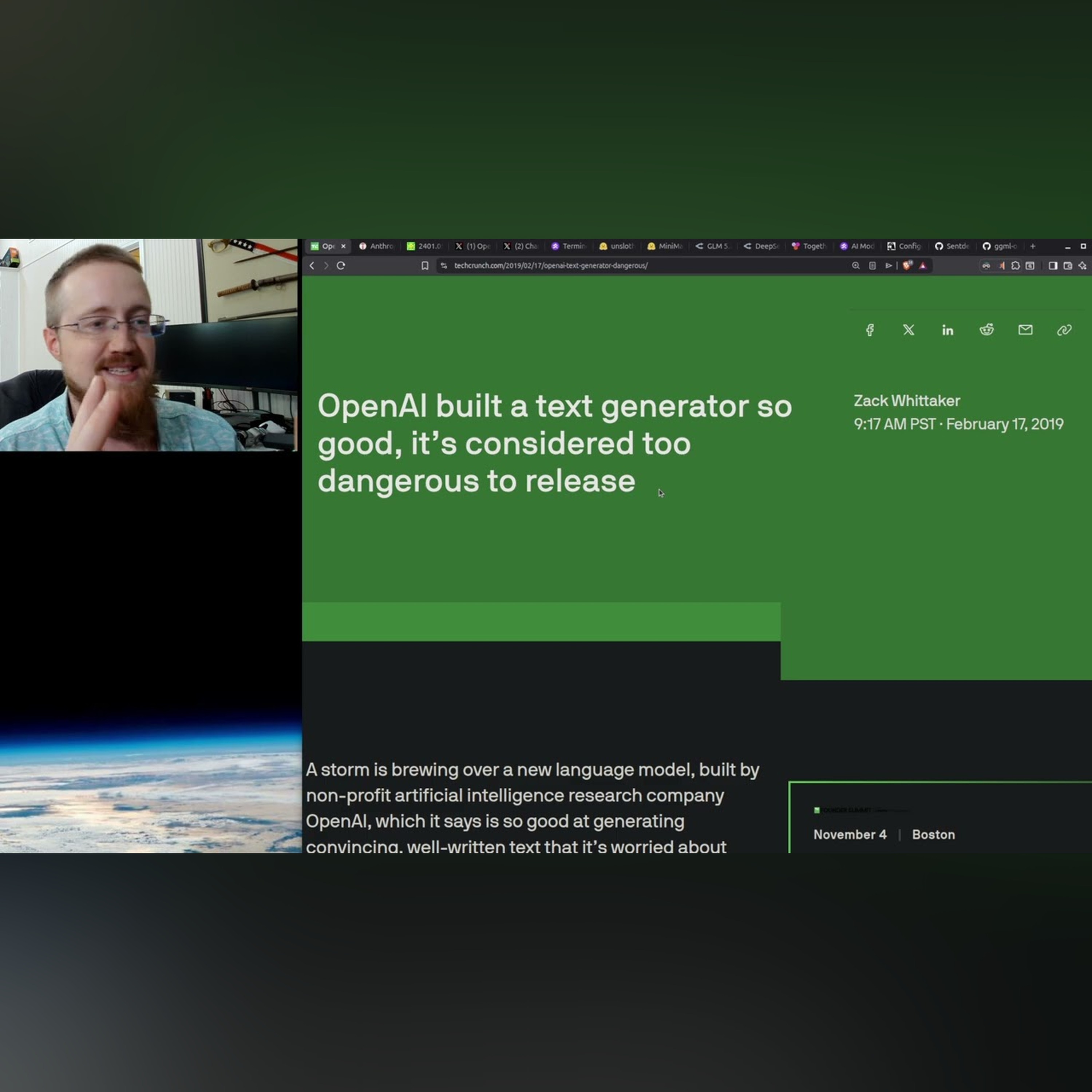Viewport: 1092px width, 1092px height.
Task: Open Brave Rewards triangle icon
Action: coord(923,266)
